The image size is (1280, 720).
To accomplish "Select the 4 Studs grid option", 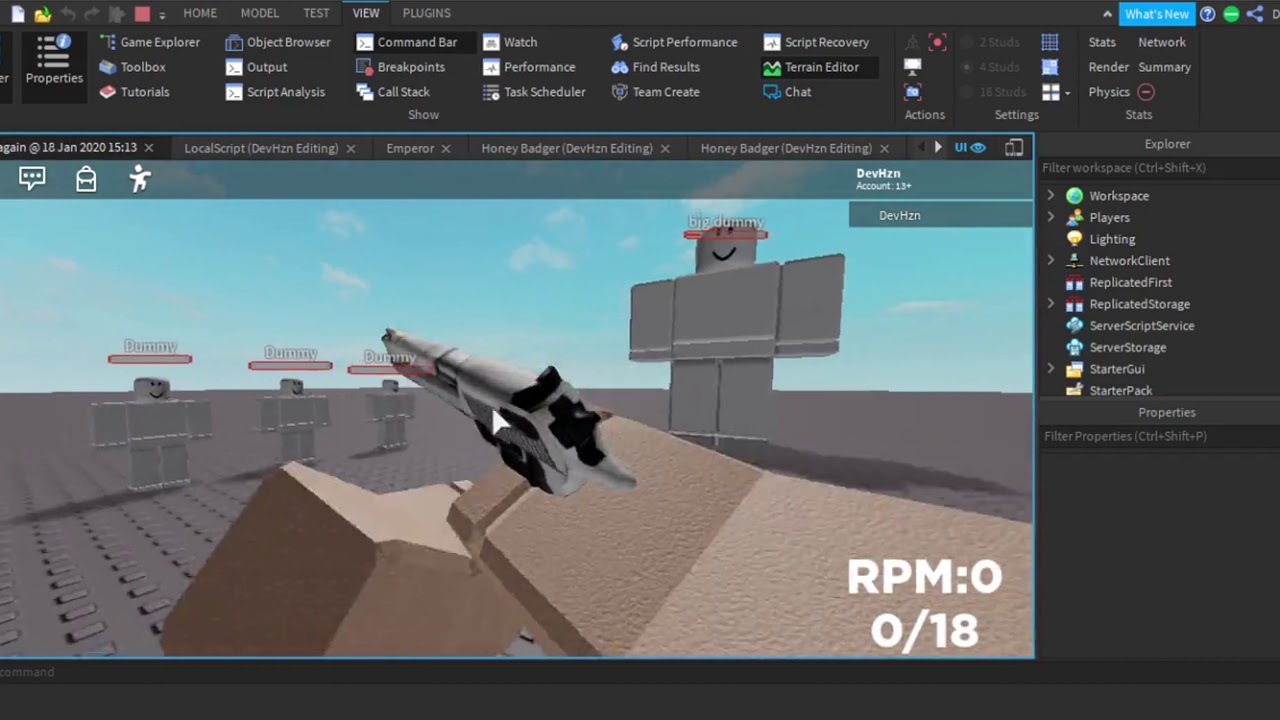I will [x=989, y=67].
